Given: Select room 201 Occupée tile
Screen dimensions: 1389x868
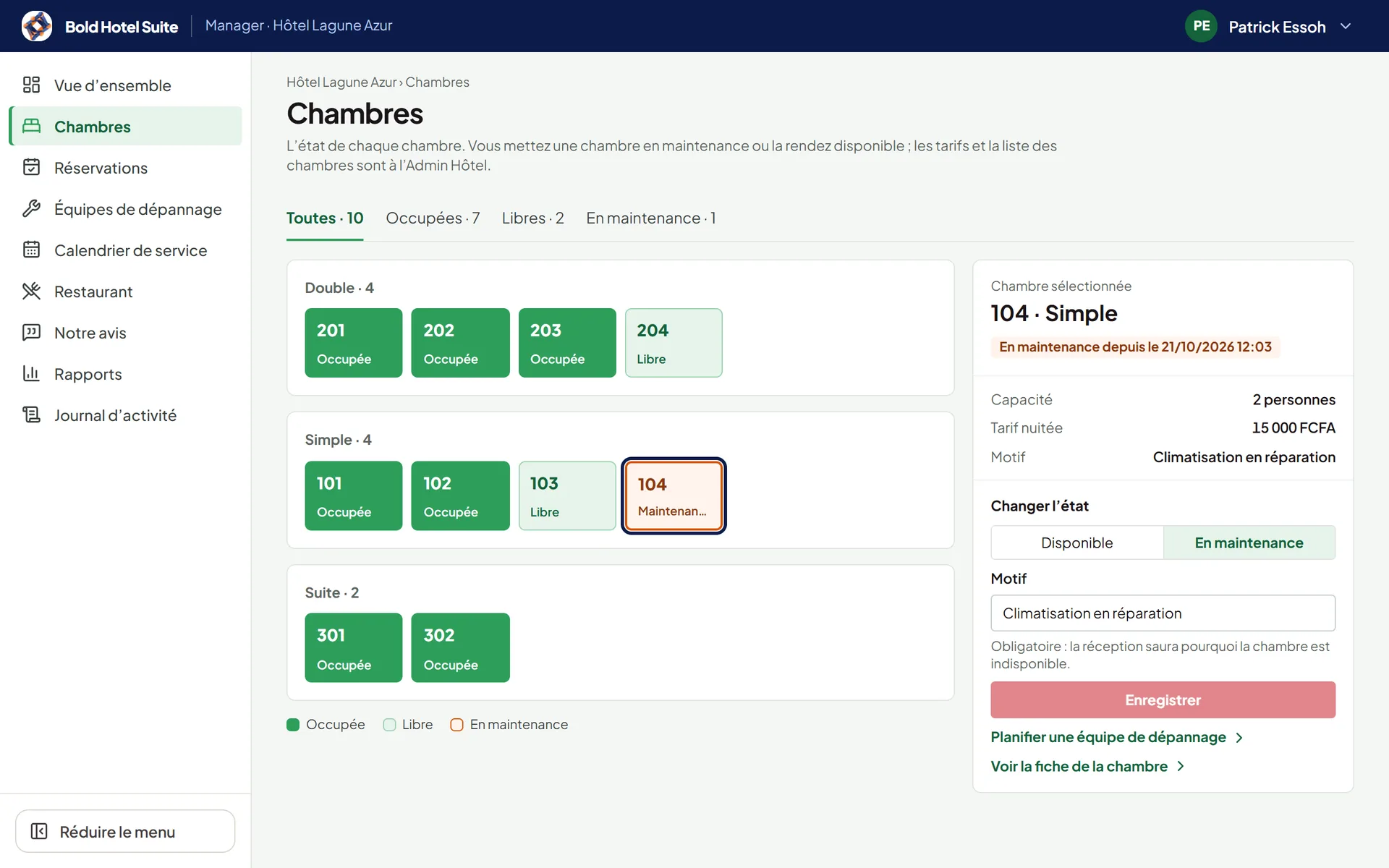Looking at the screenshot, I should 353,343.
